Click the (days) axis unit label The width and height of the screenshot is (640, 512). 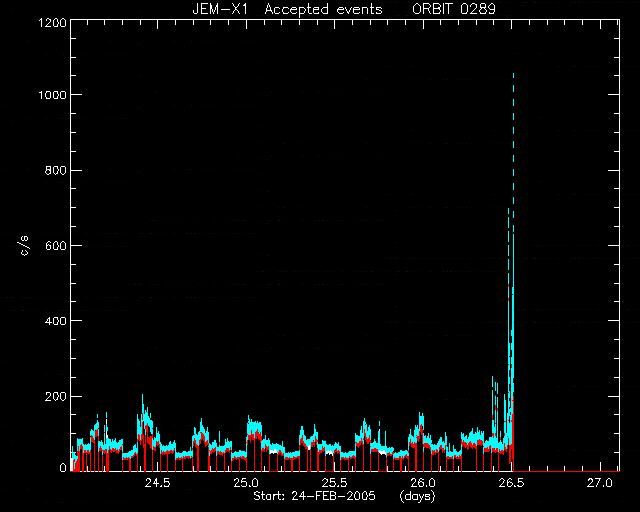(418, 496)
